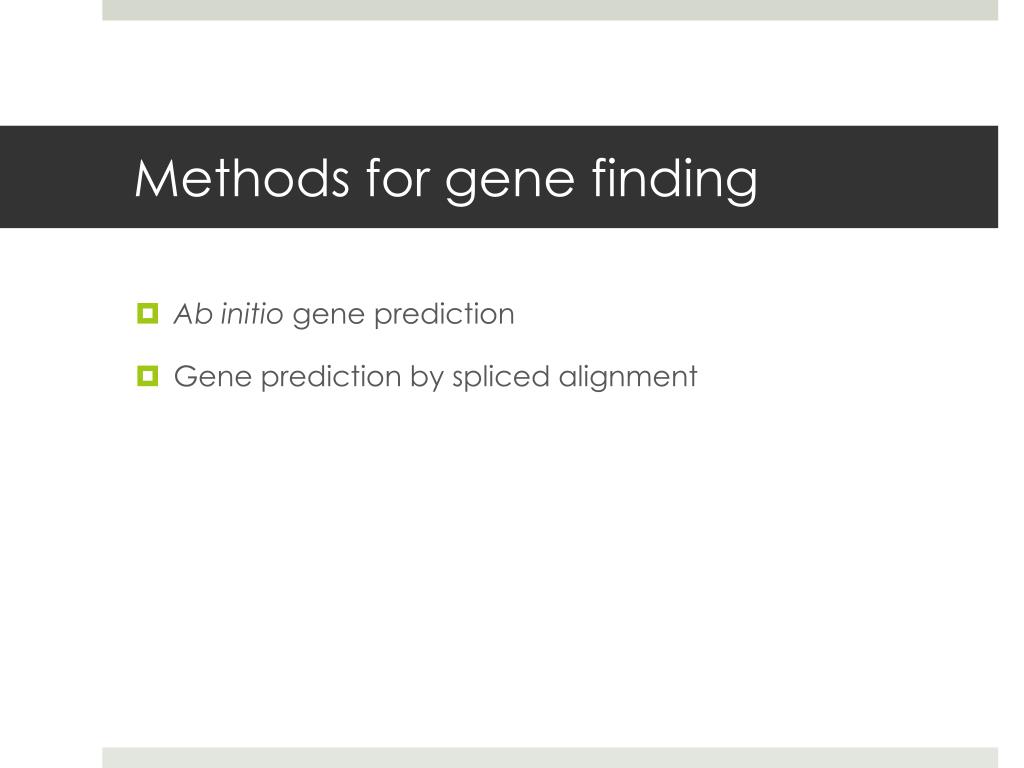Click the word gene in the title banner
Viewport: 1024px width, 768px height.
click(509, 184)
